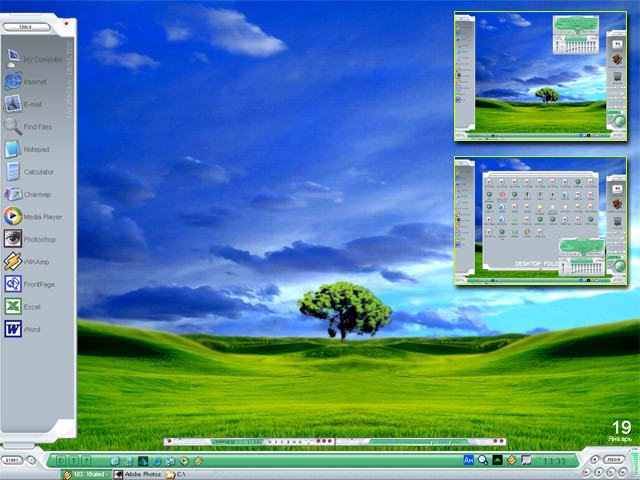This screenshot has width=640, height=480.
Task: Switch to the Winamp '103. Khaled' task
Action: (85, 474)
